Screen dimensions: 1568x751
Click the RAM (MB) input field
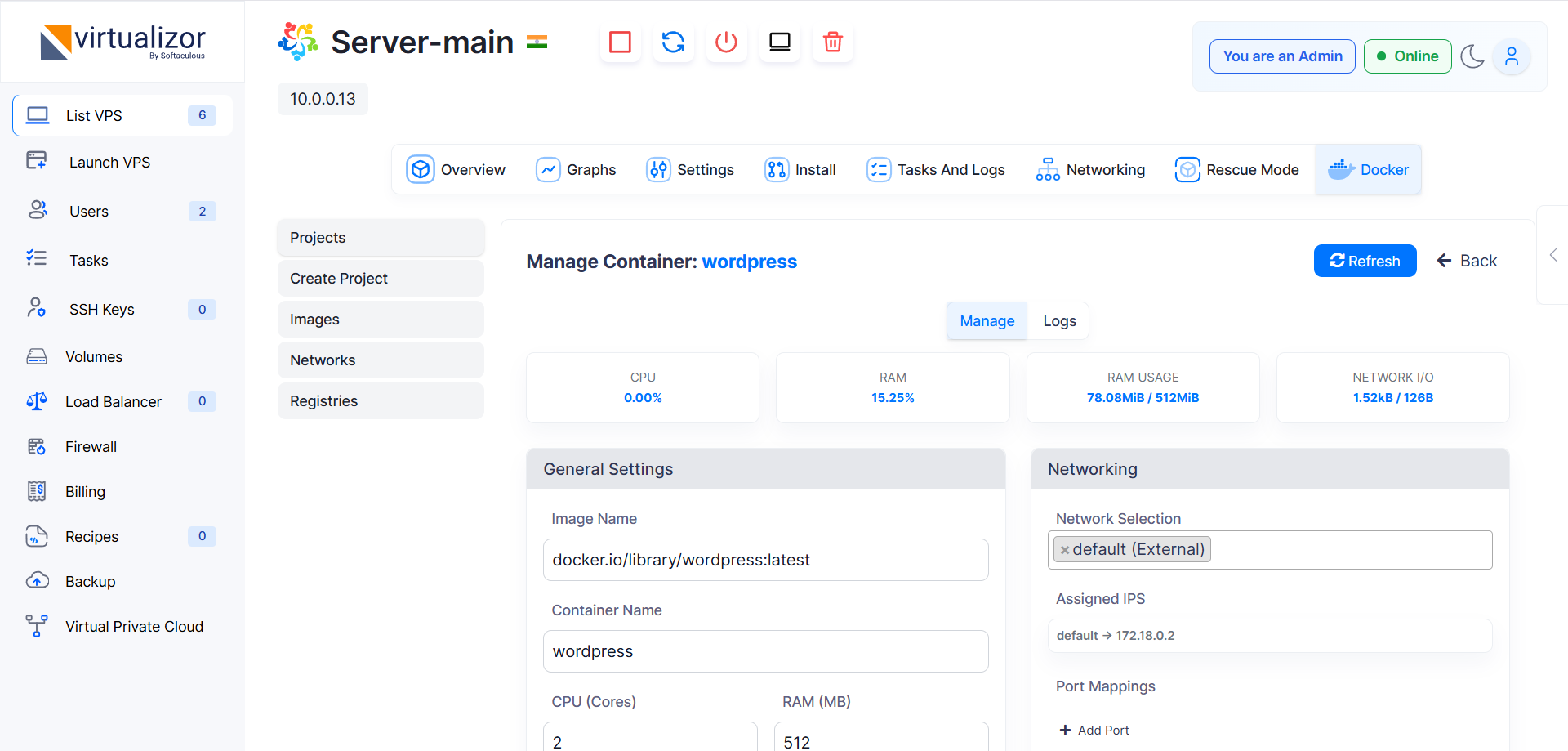click(x=881, y=737)
